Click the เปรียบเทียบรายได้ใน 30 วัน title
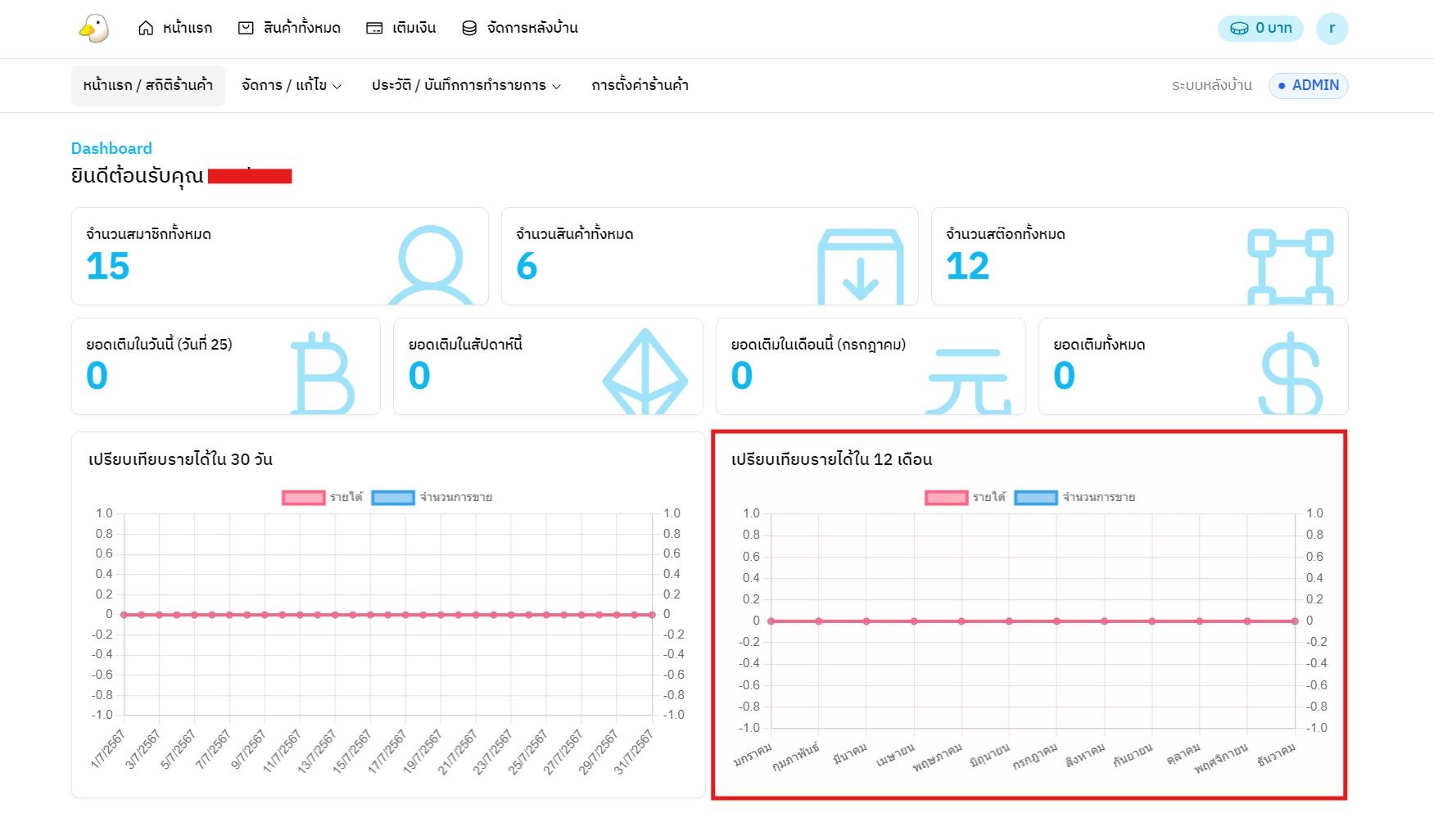The image size is (1434, 840). point(180,459)
